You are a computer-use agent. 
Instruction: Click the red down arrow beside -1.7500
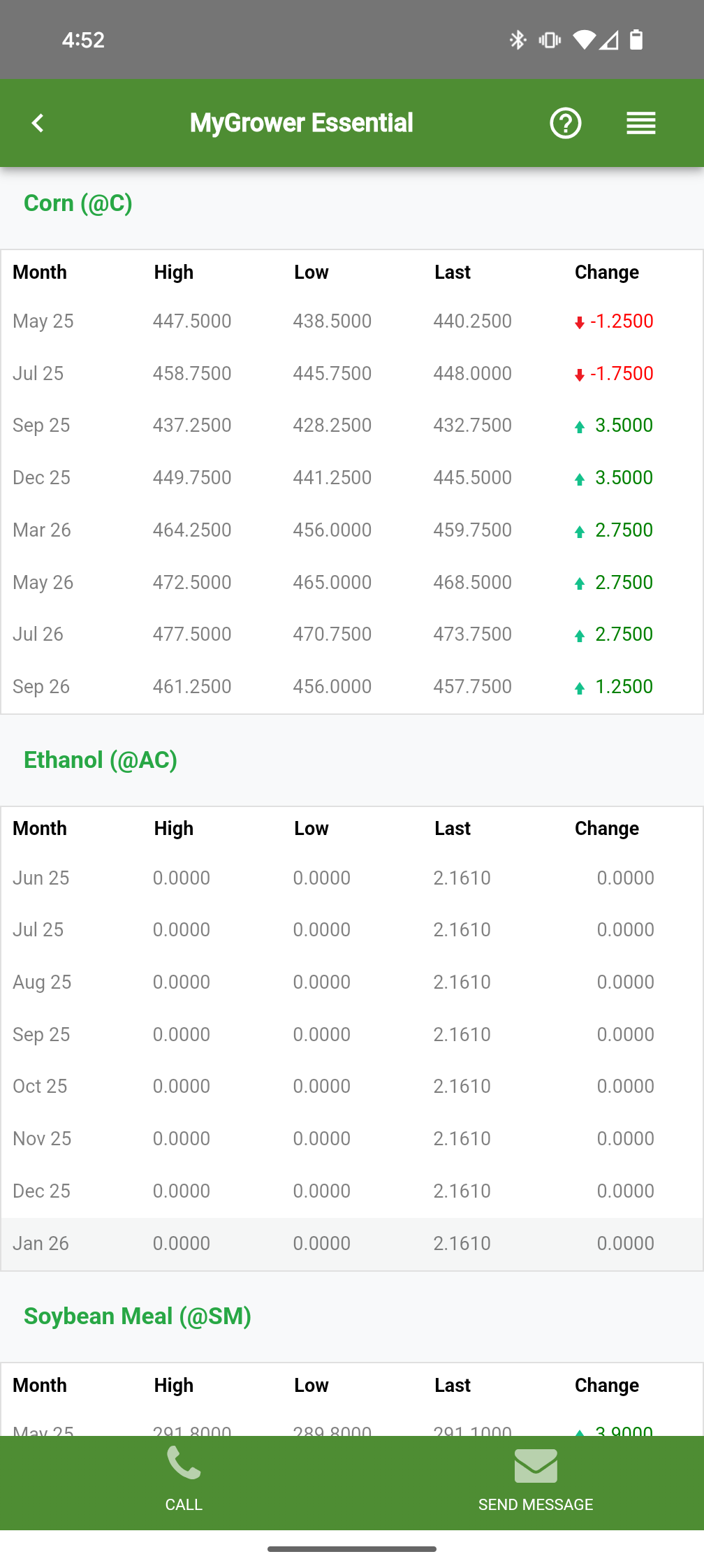click(x=579, y=375)
